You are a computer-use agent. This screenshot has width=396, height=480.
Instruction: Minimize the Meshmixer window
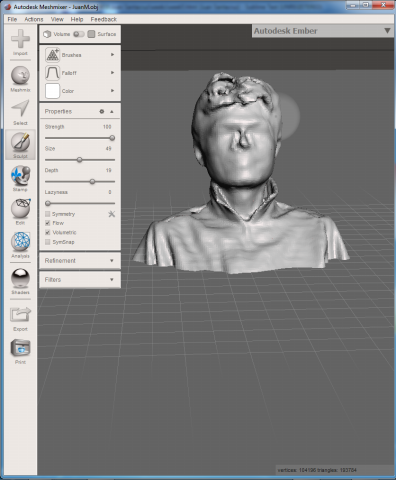[353, 5]
